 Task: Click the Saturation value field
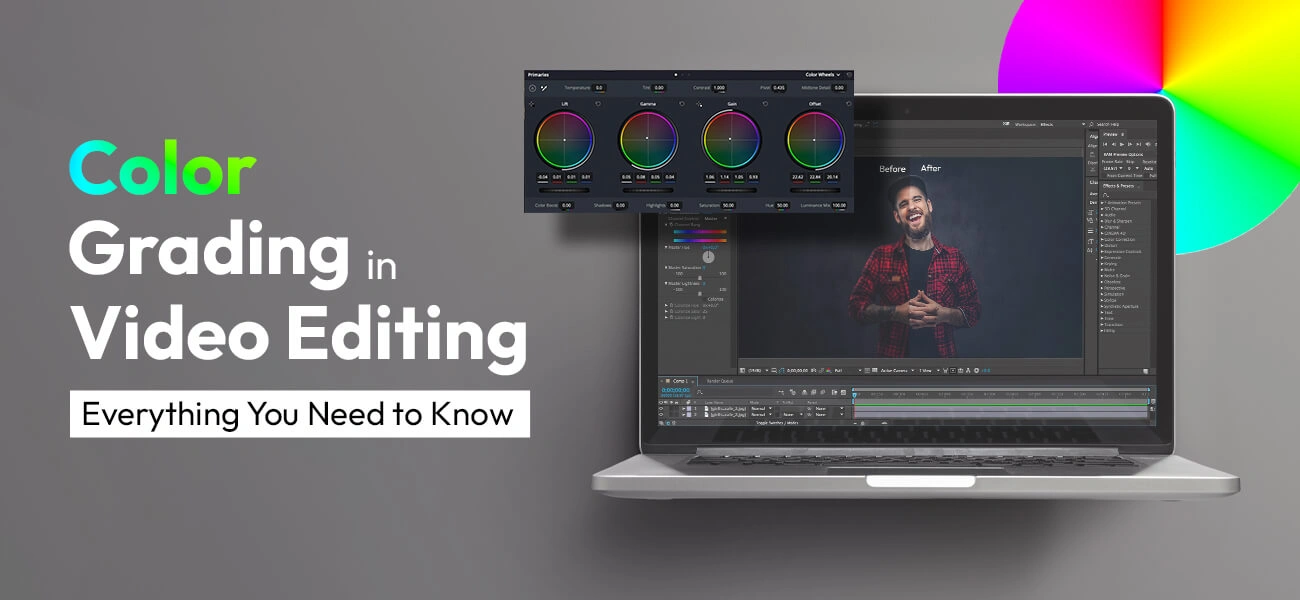pos(728,205)
